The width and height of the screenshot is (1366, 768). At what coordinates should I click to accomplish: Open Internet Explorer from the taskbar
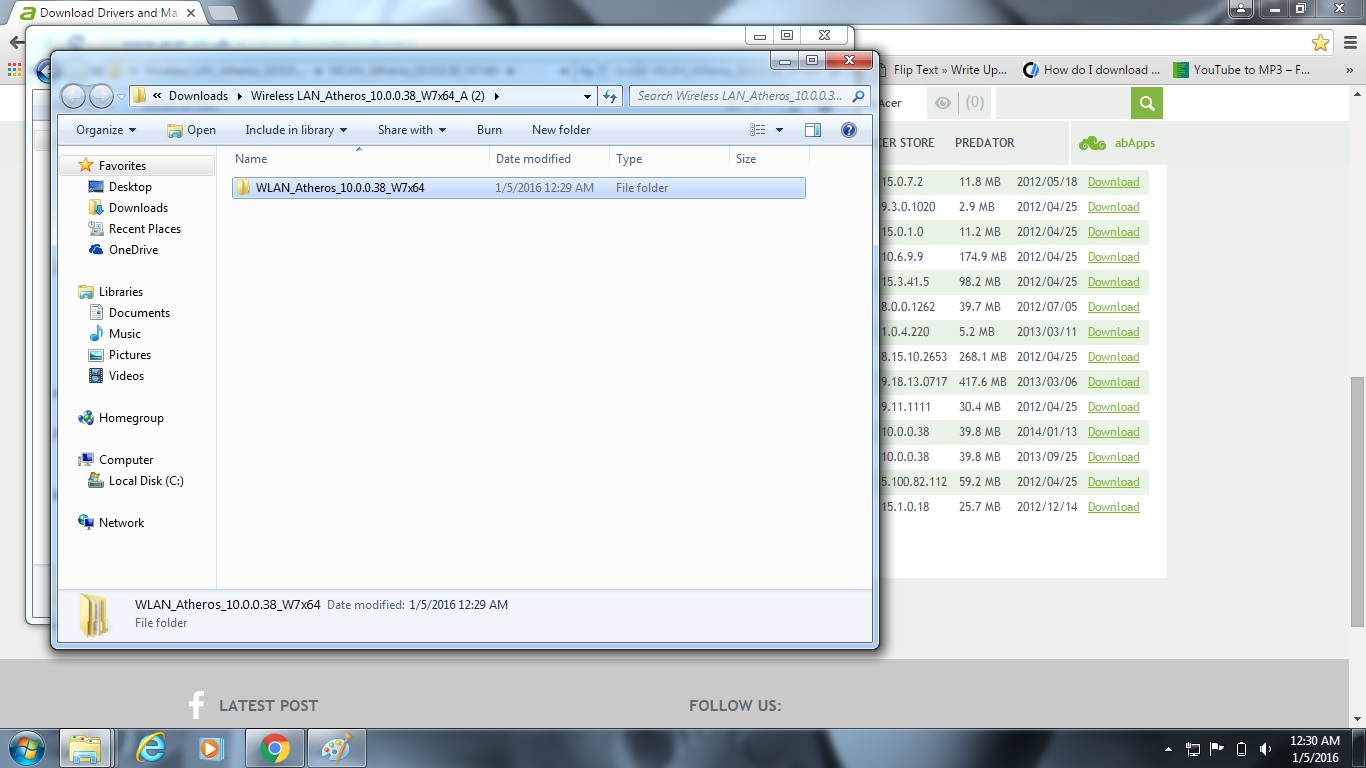[x=151, y=748]
